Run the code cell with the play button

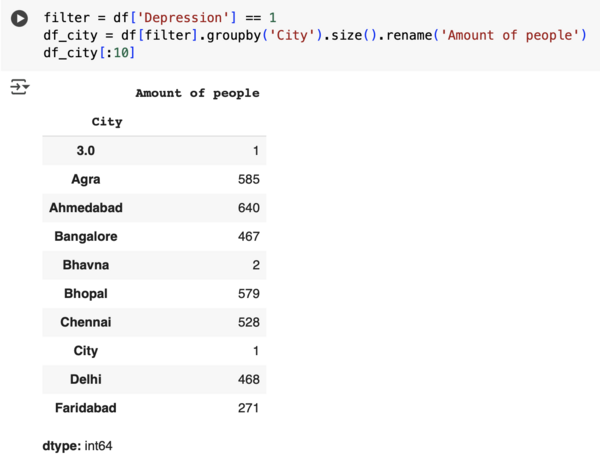pos(19,19)
